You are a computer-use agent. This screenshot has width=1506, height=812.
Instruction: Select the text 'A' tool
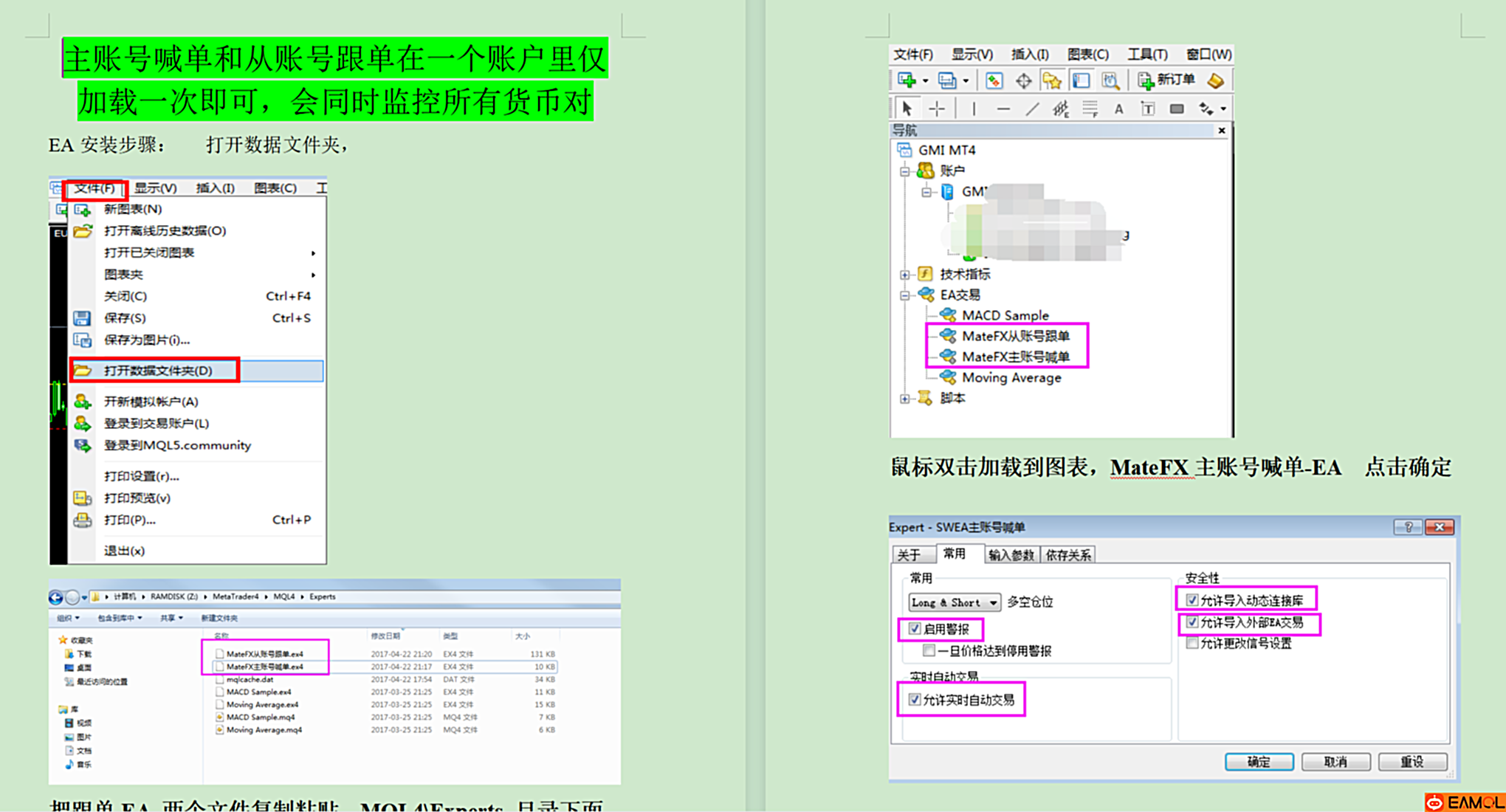click(x=1118, y=109)
